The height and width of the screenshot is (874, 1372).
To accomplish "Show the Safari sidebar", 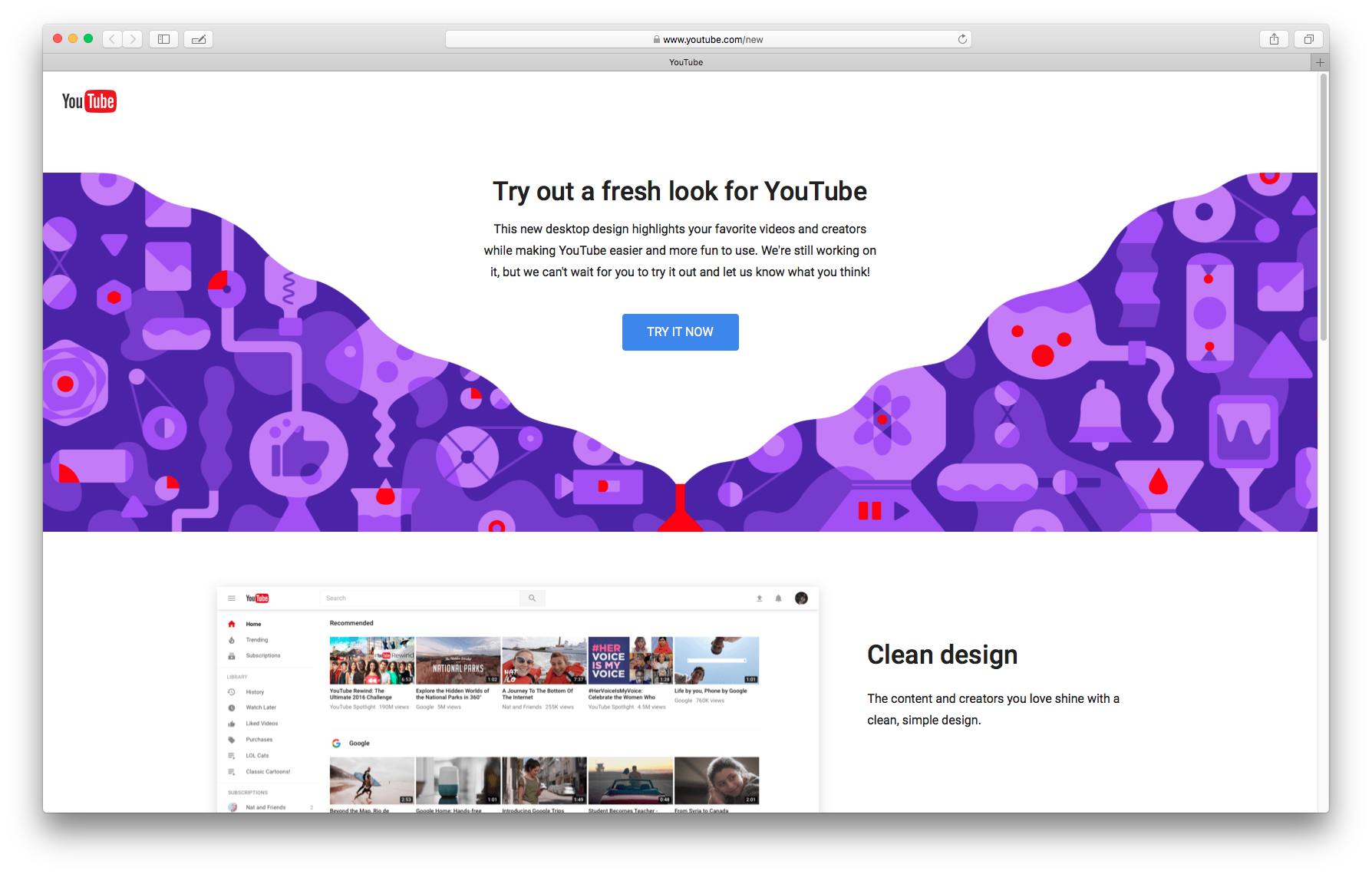I will click(x=163, y=39).
